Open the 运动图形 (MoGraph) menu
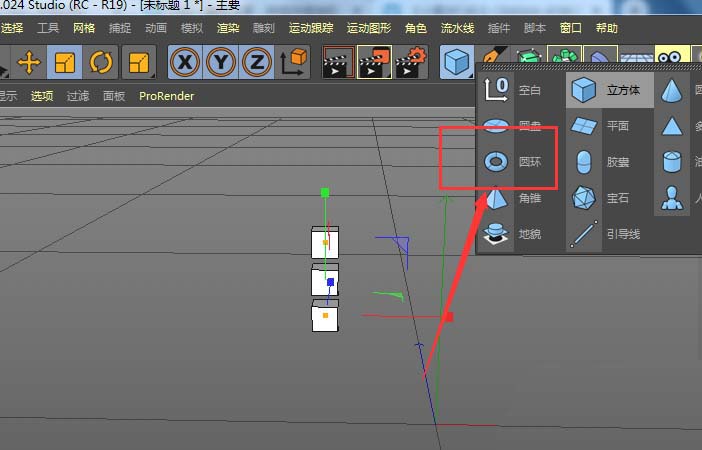 pos(367,28)
